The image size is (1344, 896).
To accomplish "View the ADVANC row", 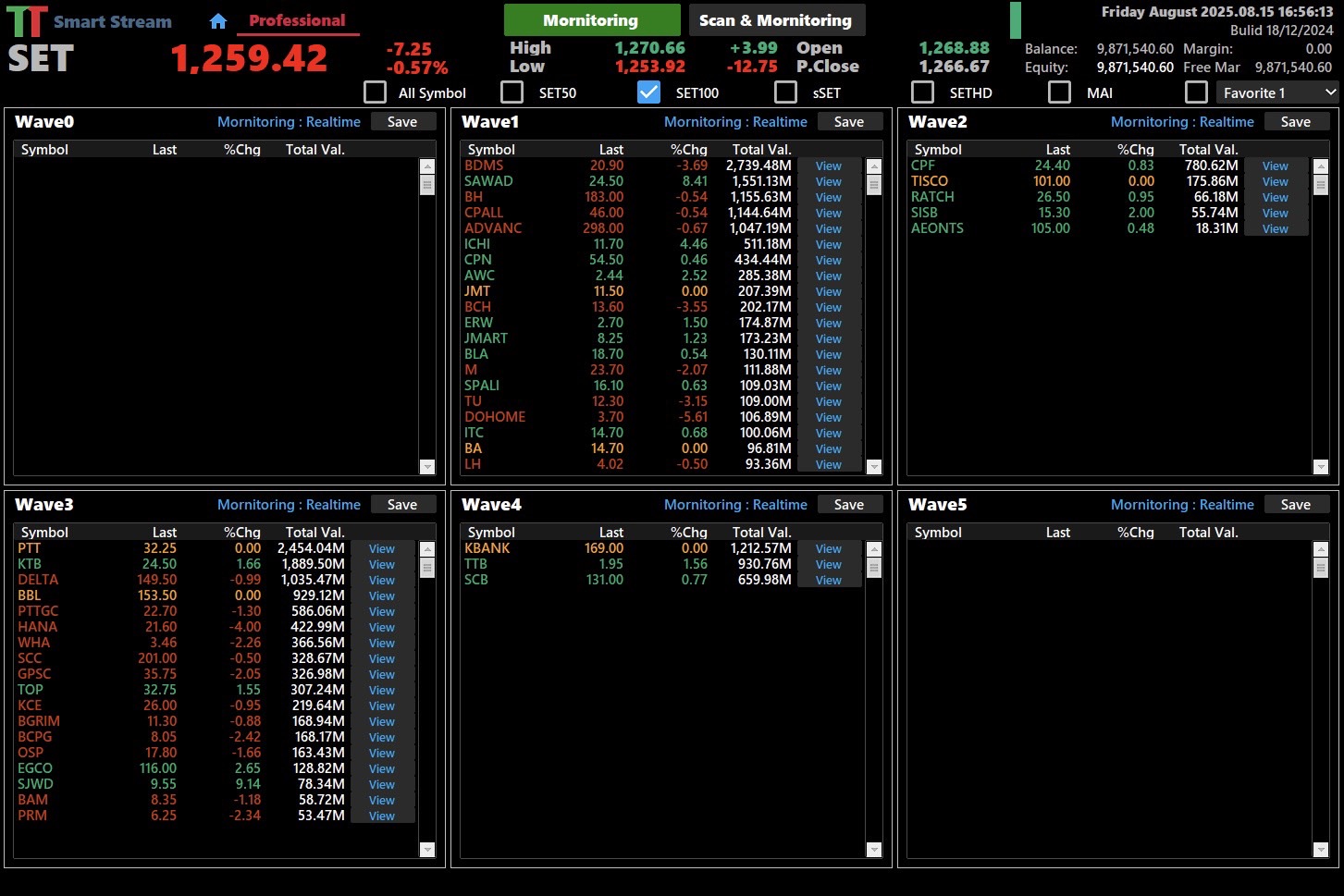I will click(x=829, y=229).
